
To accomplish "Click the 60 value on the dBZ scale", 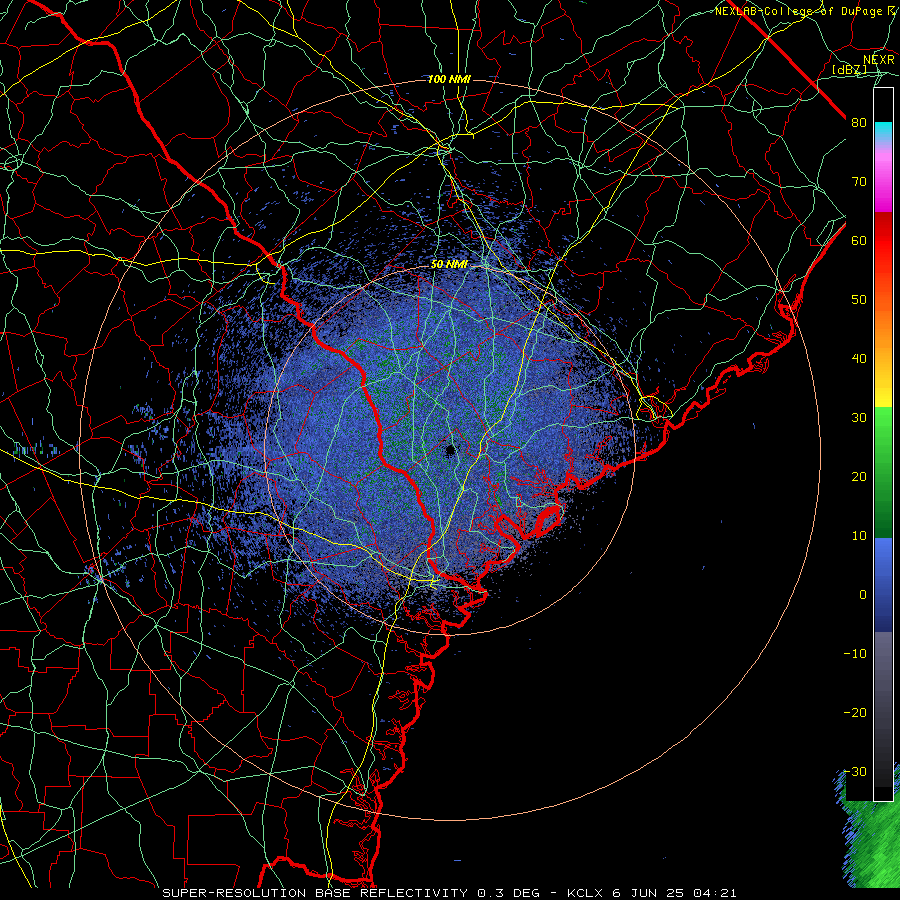I will [x=859, y=240].
